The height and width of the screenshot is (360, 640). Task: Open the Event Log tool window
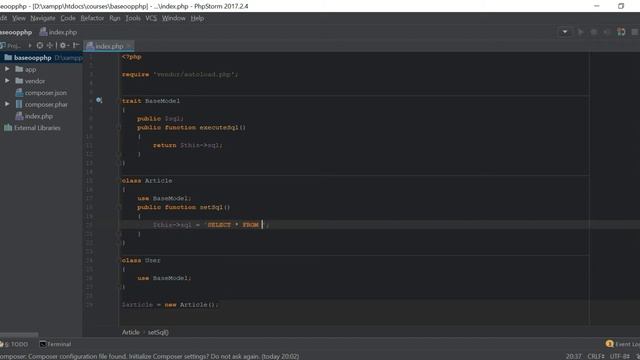623,344
